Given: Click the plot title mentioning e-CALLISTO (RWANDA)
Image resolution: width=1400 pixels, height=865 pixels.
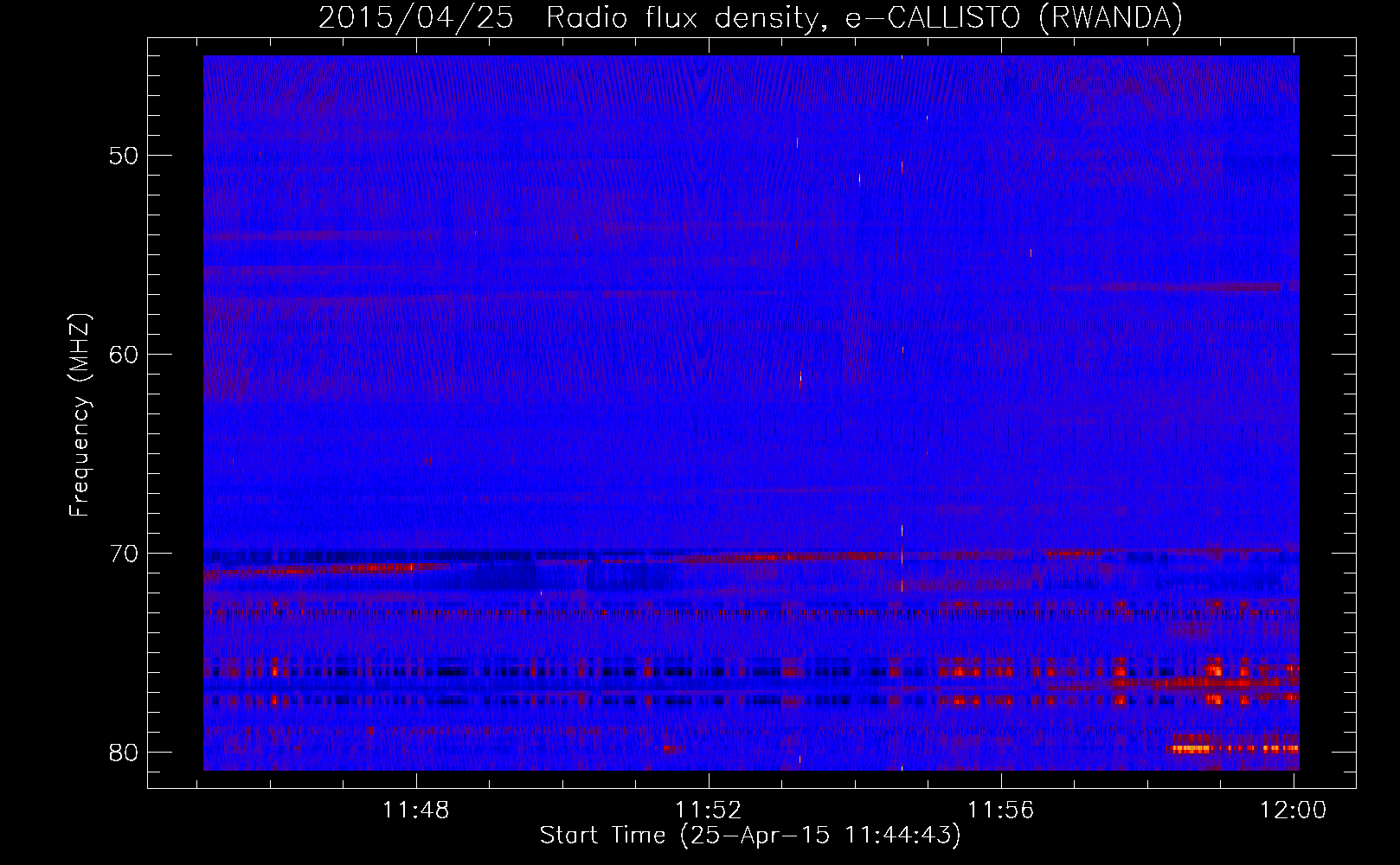Looking at the screenshot, I should (750, 17).
